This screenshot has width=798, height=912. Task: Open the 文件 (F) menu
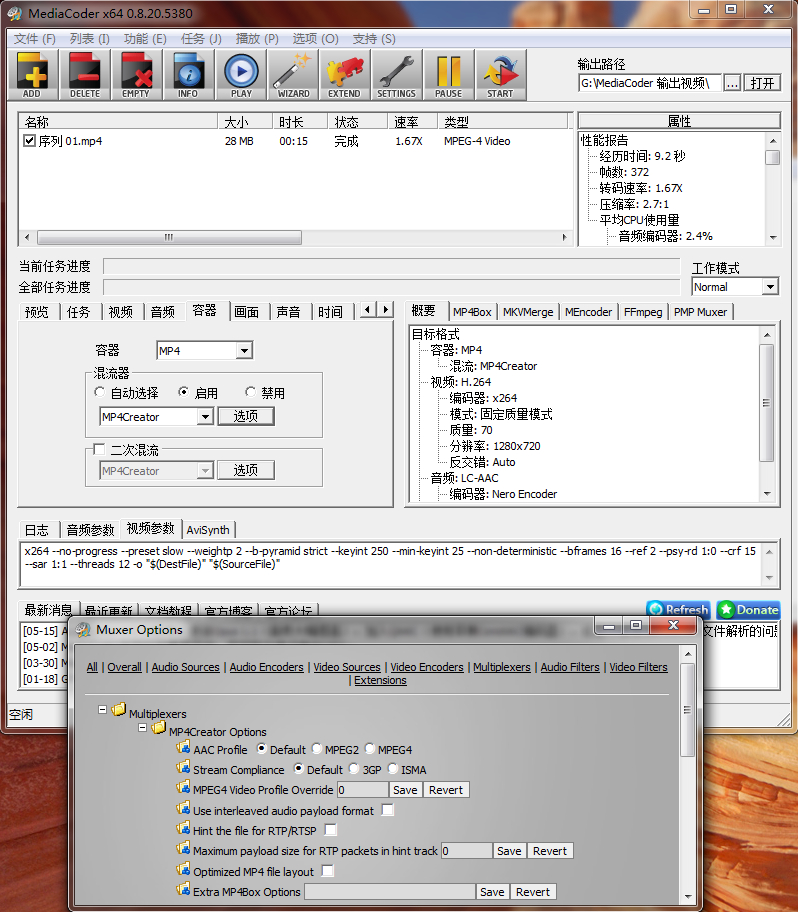[x=35, y=39]
